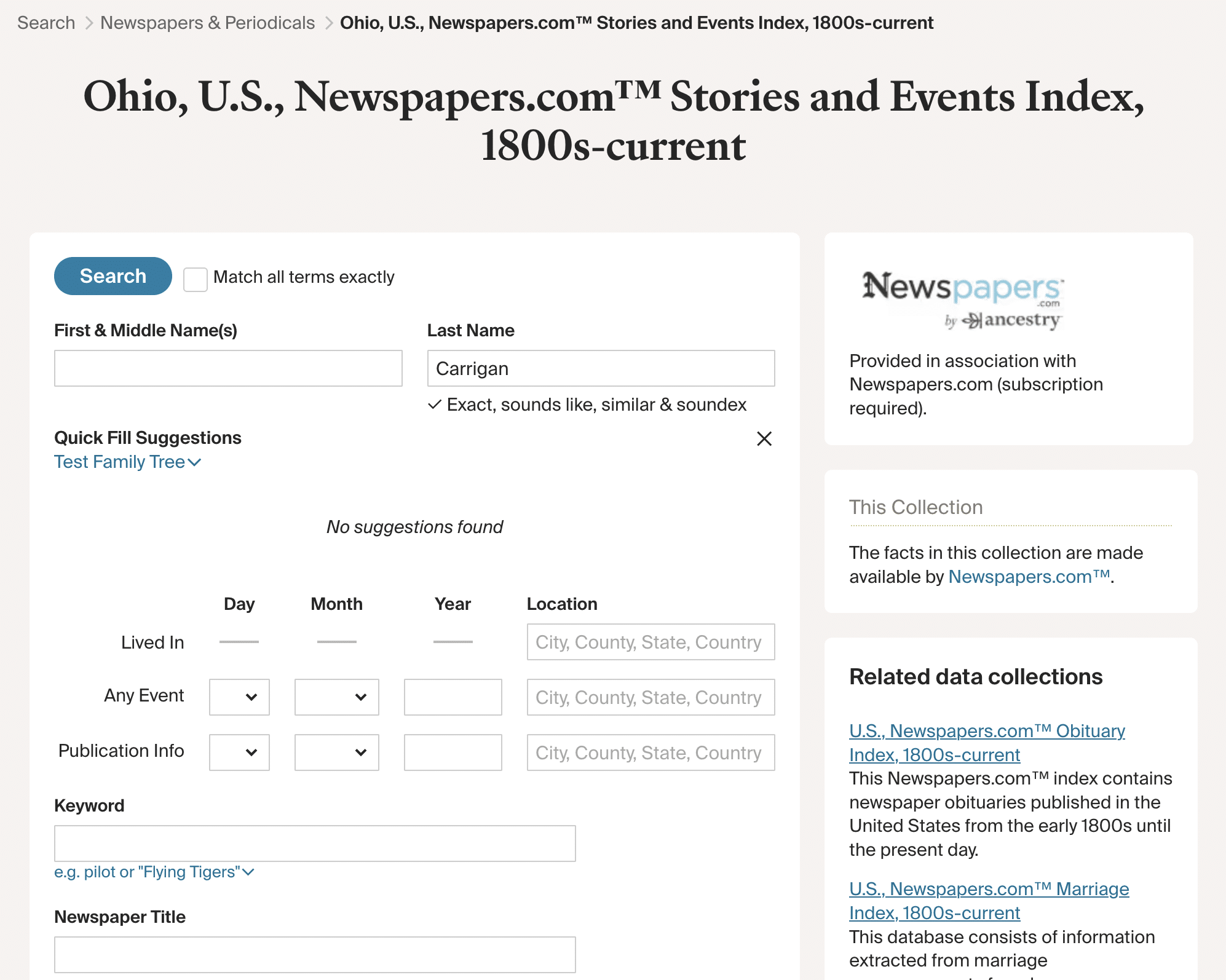Click the Newspaper Title input field
Screen dimensions: 1226x980
coord(315,955)
